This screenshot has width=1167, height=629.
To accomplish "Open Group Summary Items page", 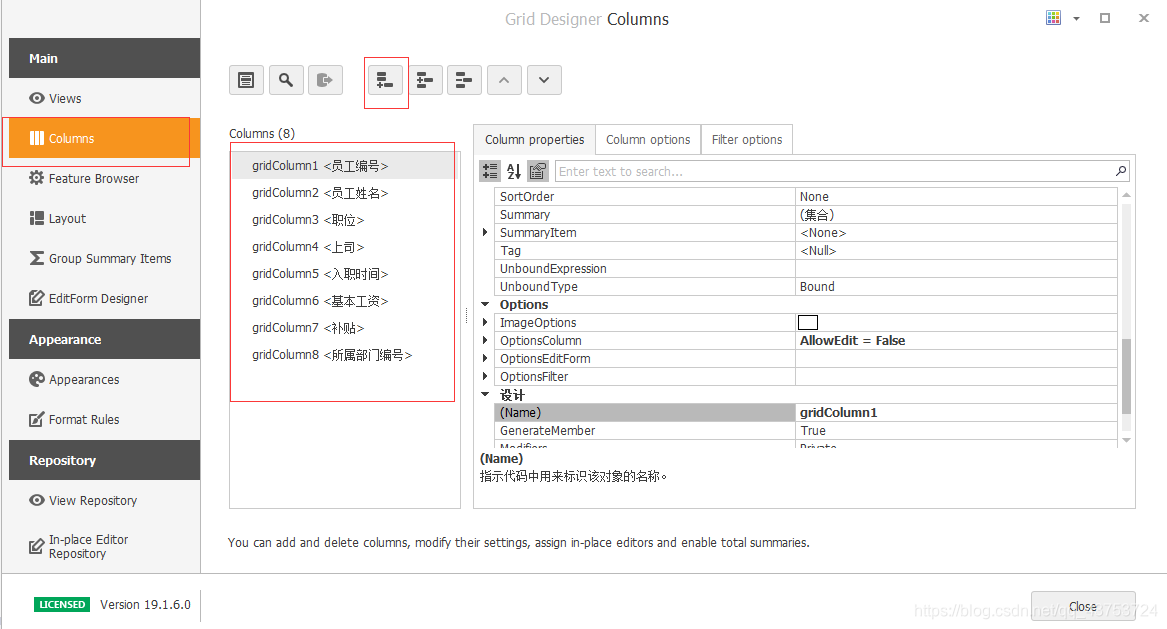I will pyautogui.click(x=104, y=258).
